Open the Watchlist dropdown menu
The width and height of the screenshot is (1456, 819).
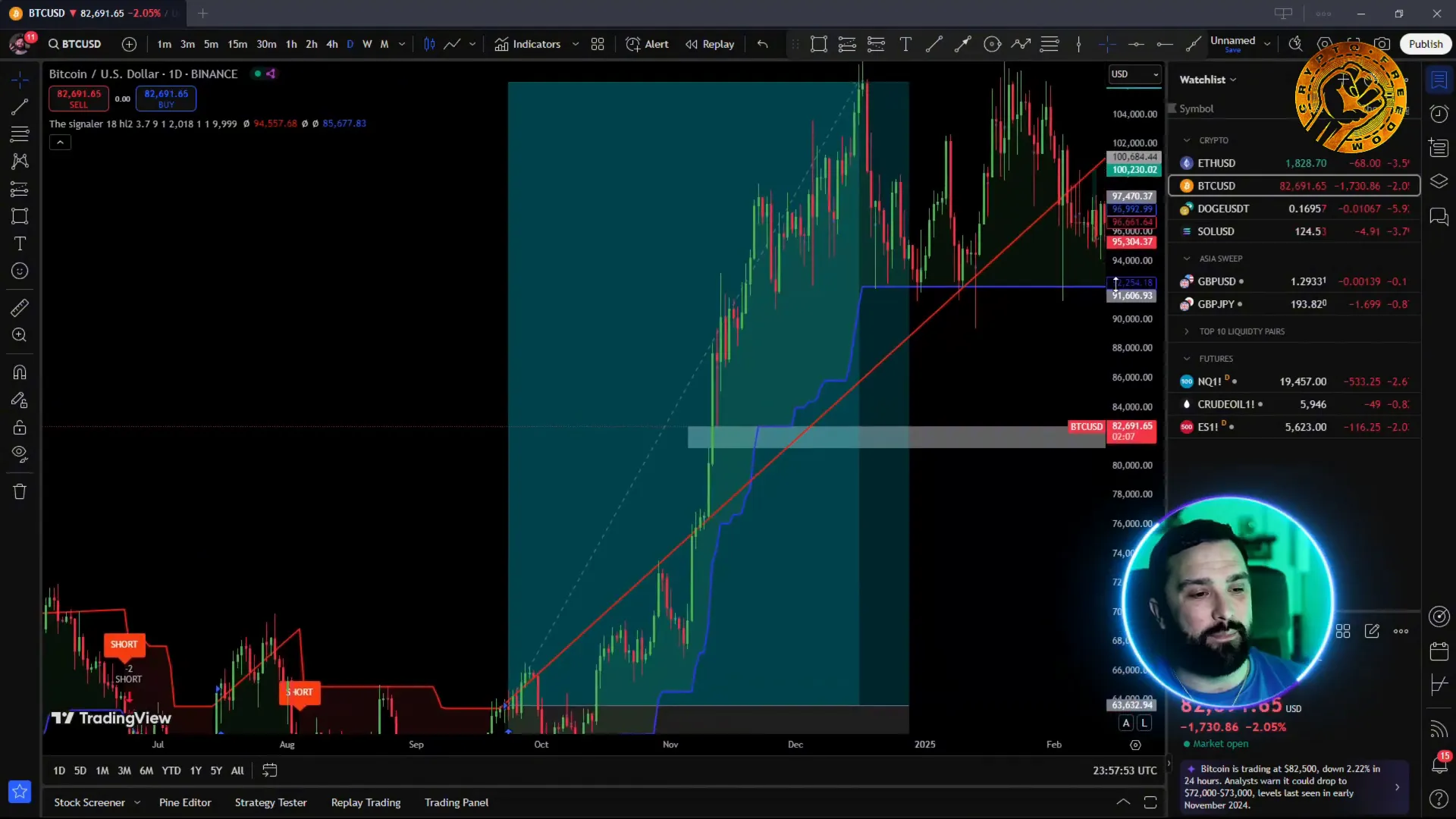point(1207,80)
